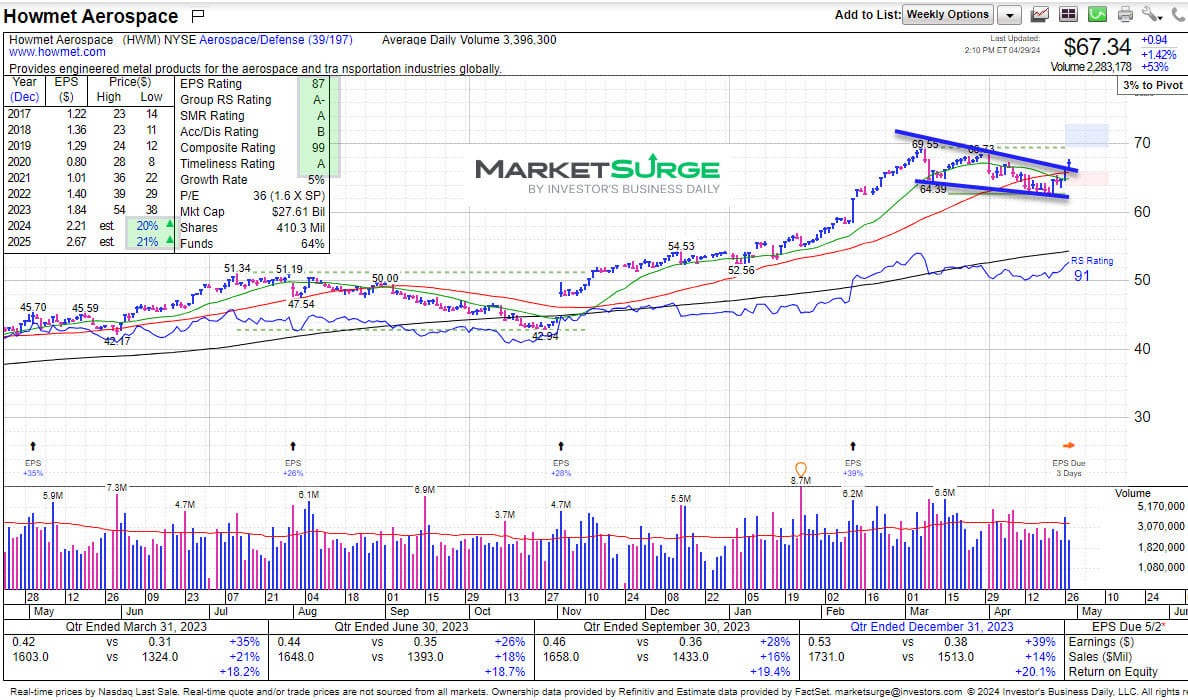
Task: Click the Shares 410.3 Mil row
Action: [x=252, y=227]
